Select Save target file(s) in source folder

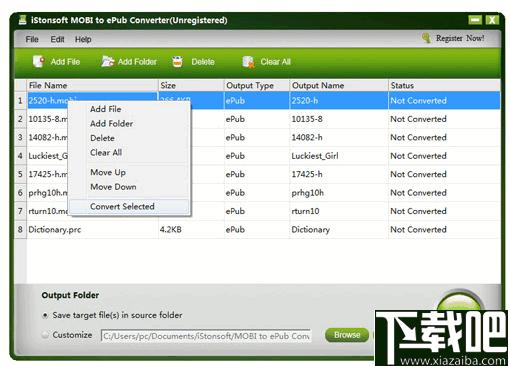[x=45, y=315]
